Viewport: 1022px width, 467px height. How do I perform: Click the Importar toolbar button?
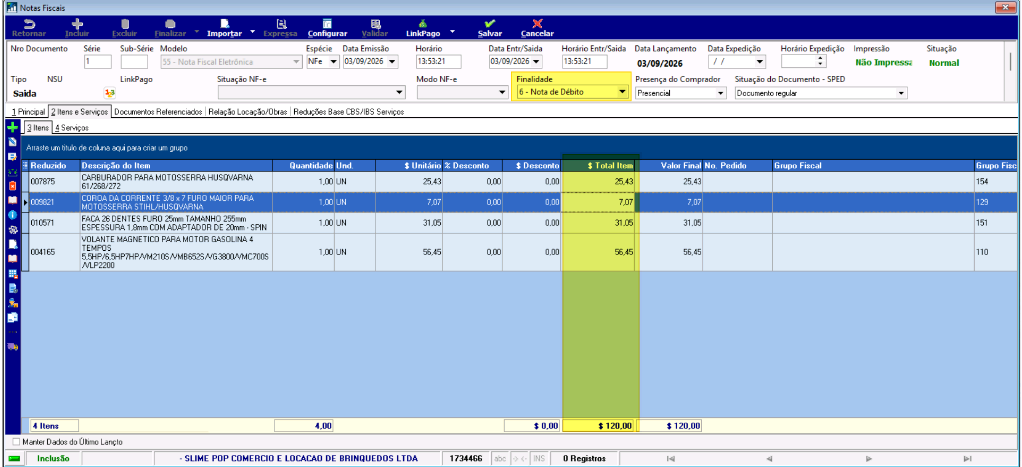[224, 27]
